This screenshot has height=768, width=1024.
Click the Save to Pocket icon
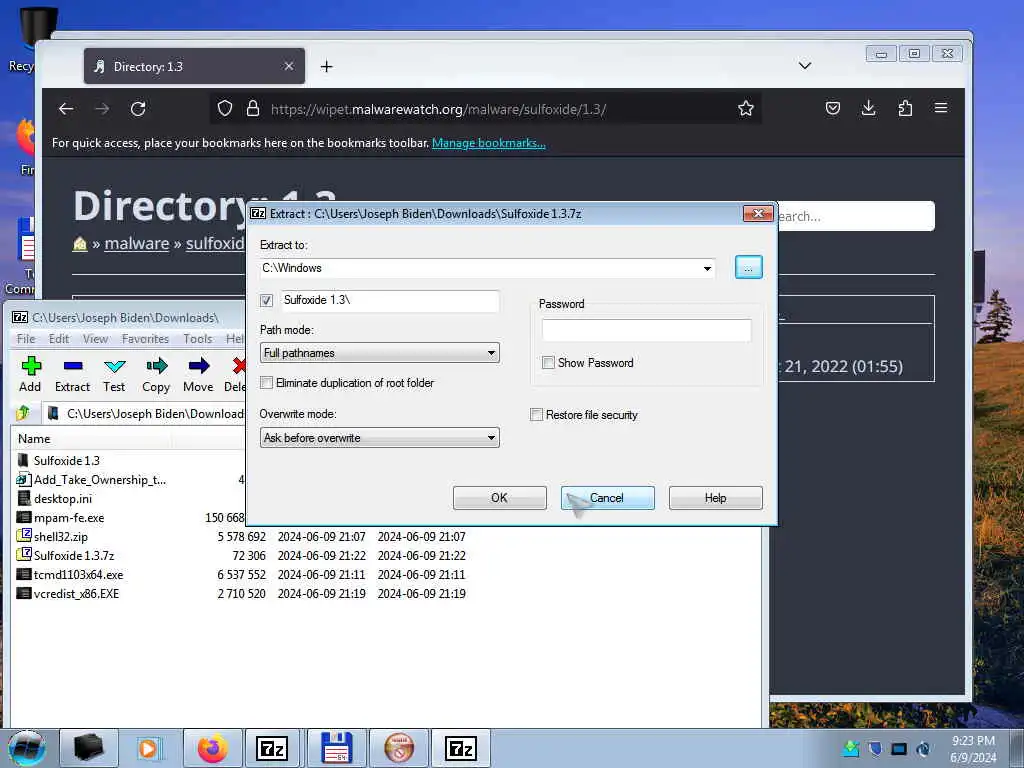833,108
